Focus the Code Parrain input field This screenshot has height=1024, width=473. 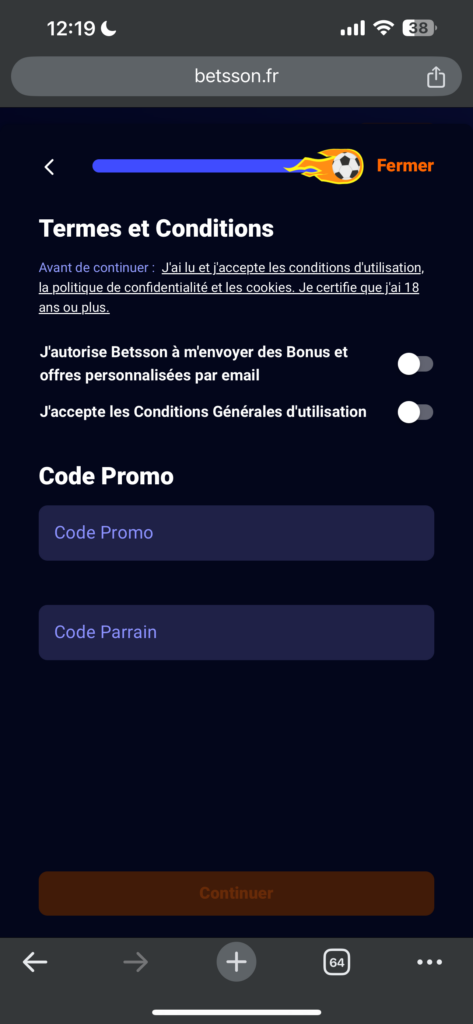coord(236,632)
